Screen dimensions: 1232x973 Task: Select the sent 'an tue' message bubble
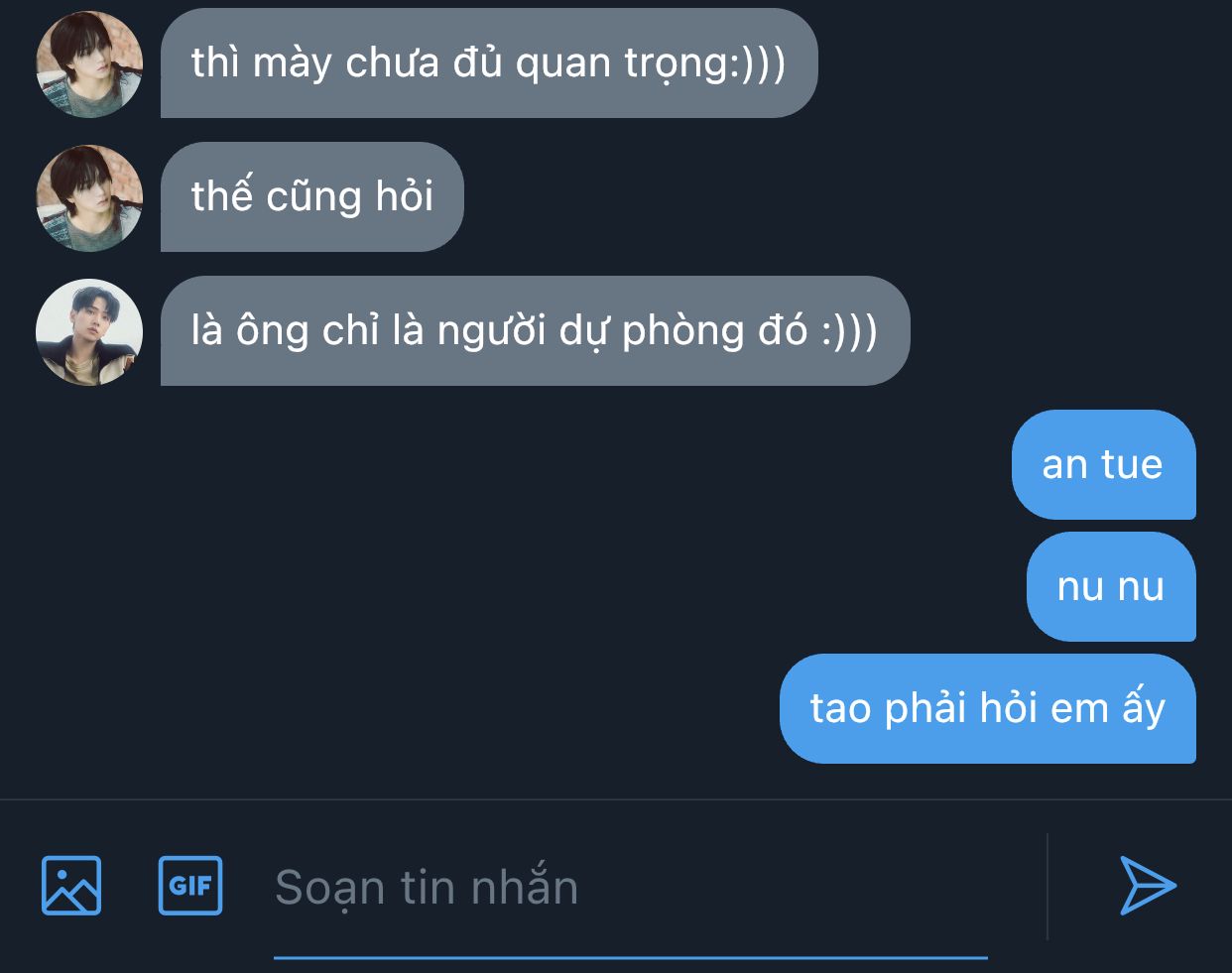pos(1104,464)
